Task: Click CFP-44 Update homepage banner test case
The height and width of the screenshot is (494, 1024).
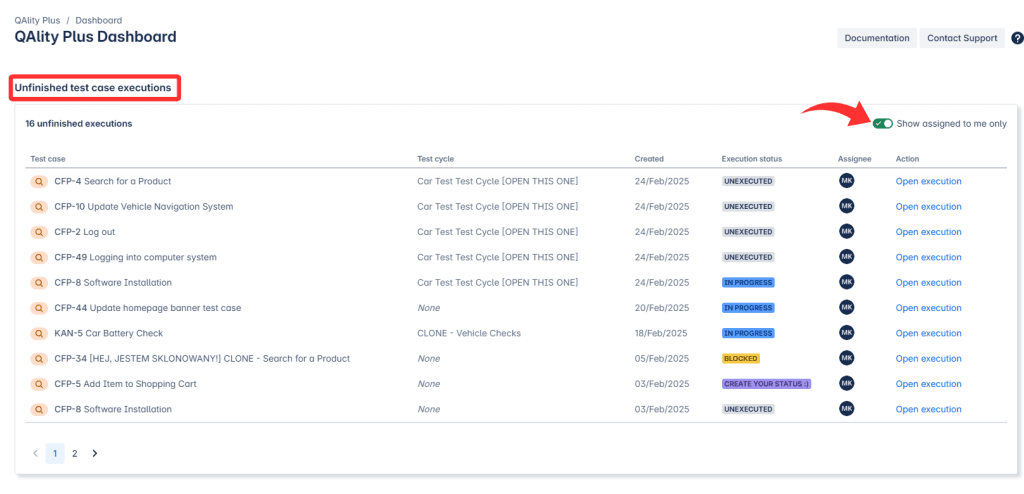Action: [x=148, y=308]
